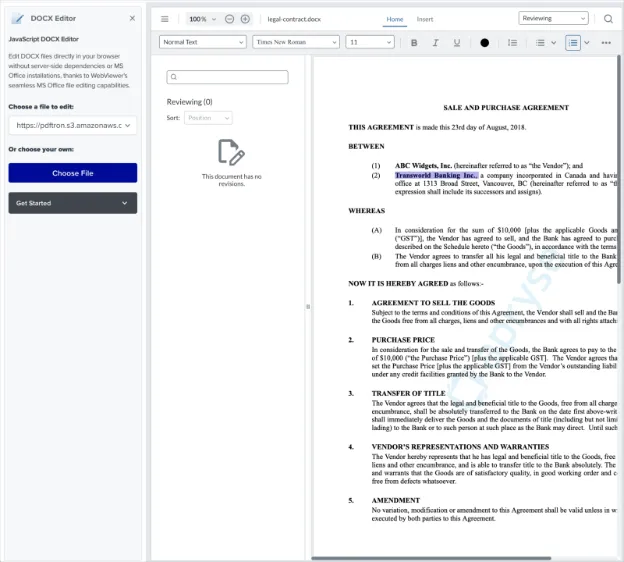The width and height of the screenshot is (624, 562).
Task: Click the line spacing icon
Action: click(513, 43)
